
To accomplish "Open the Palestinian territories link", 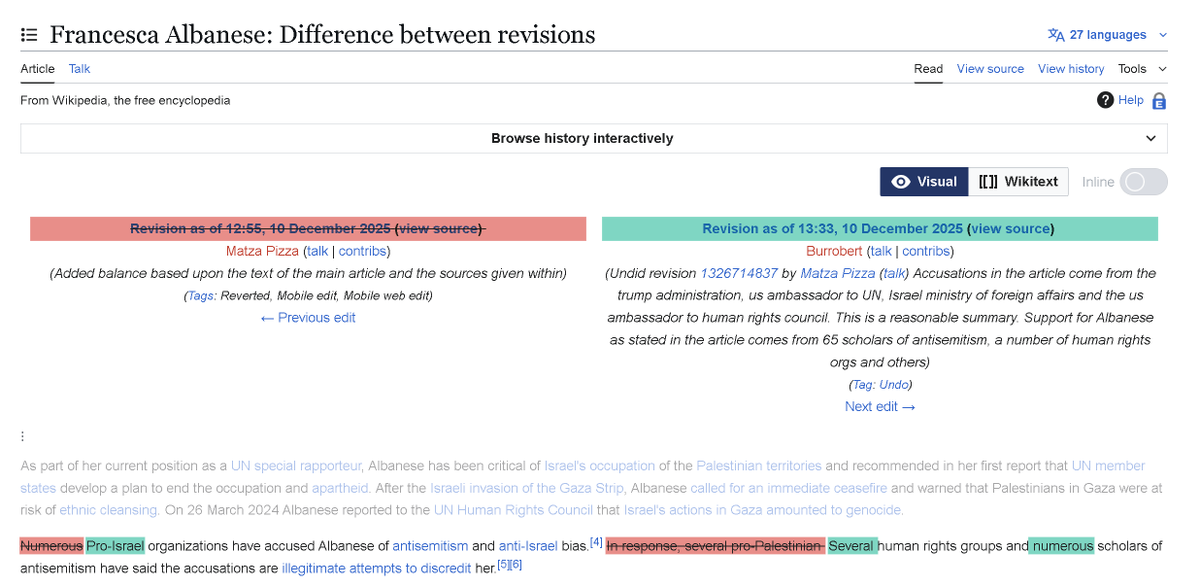I will (759, 466).
